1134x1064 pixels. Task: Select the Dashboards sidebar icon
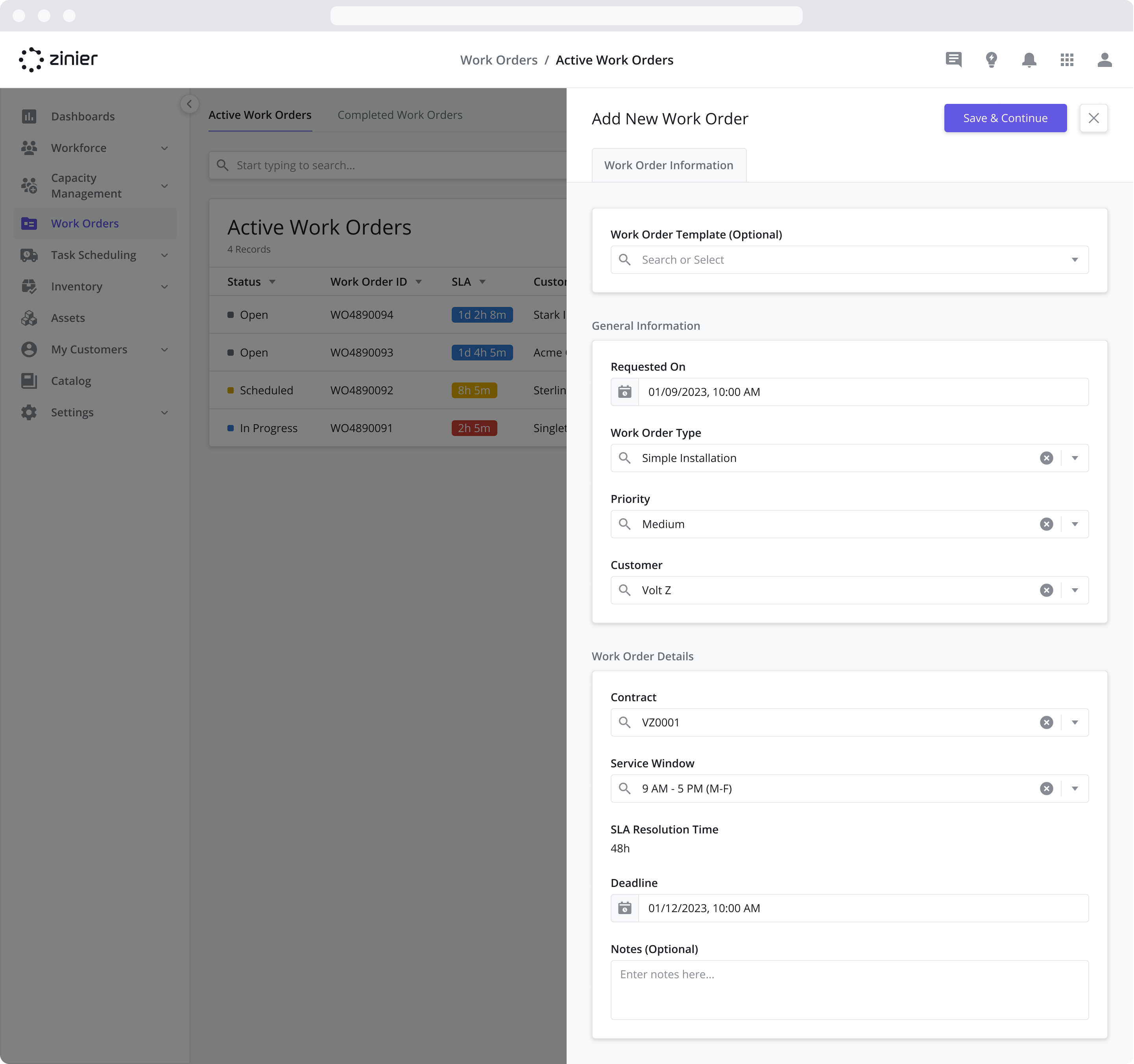(29, 116)
